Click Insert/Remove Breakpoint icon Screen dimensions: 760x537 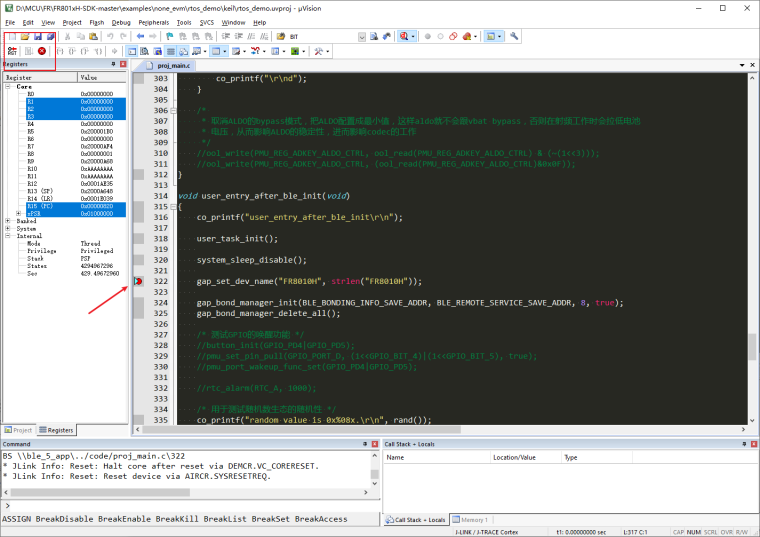pyautogui.click(x=428, y=36)
